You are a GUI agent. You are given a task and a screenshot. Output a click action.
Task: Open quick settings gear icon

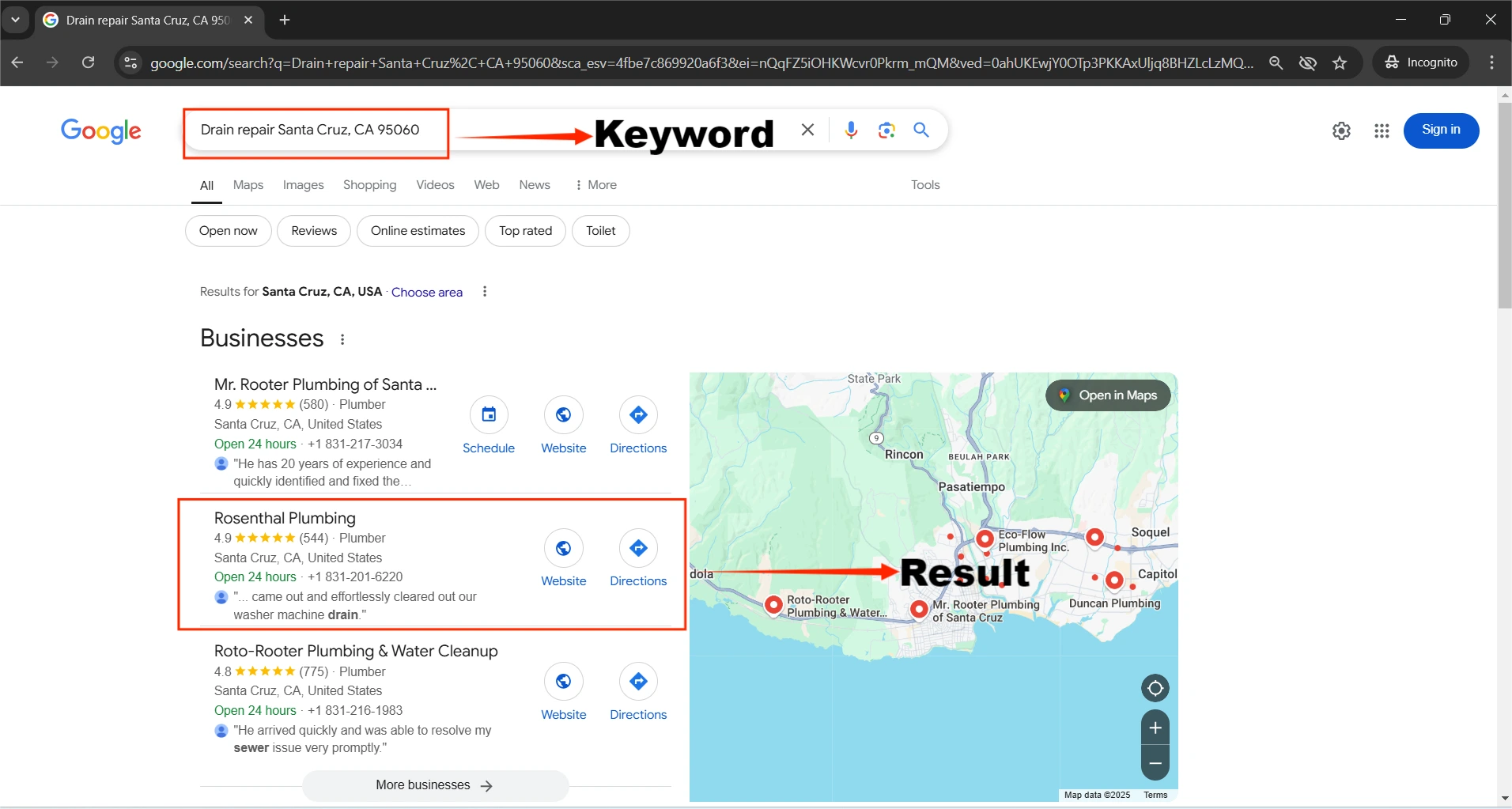tap(1341, 131)
